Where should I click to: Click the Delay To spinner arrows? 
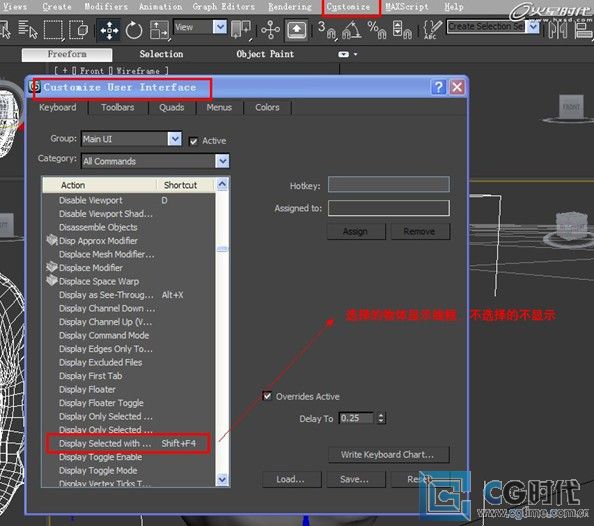[381, 418]
